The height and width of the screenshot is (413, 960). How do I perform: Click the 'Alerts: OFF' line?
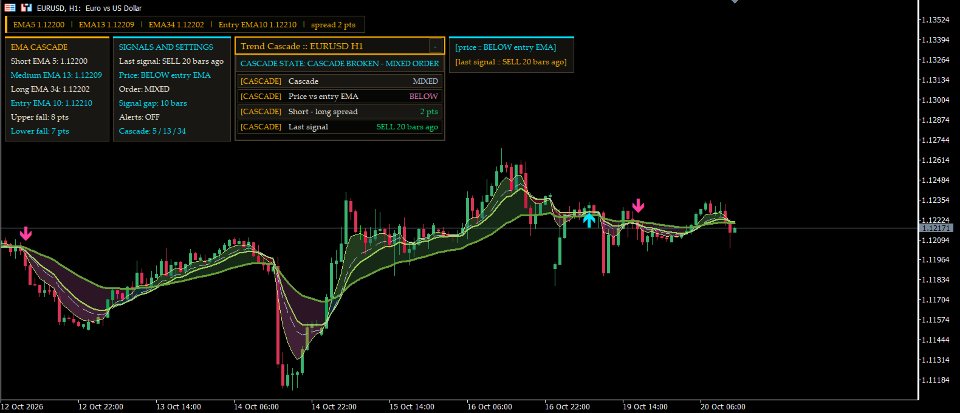pyautogui.click(x=139, y=117)
